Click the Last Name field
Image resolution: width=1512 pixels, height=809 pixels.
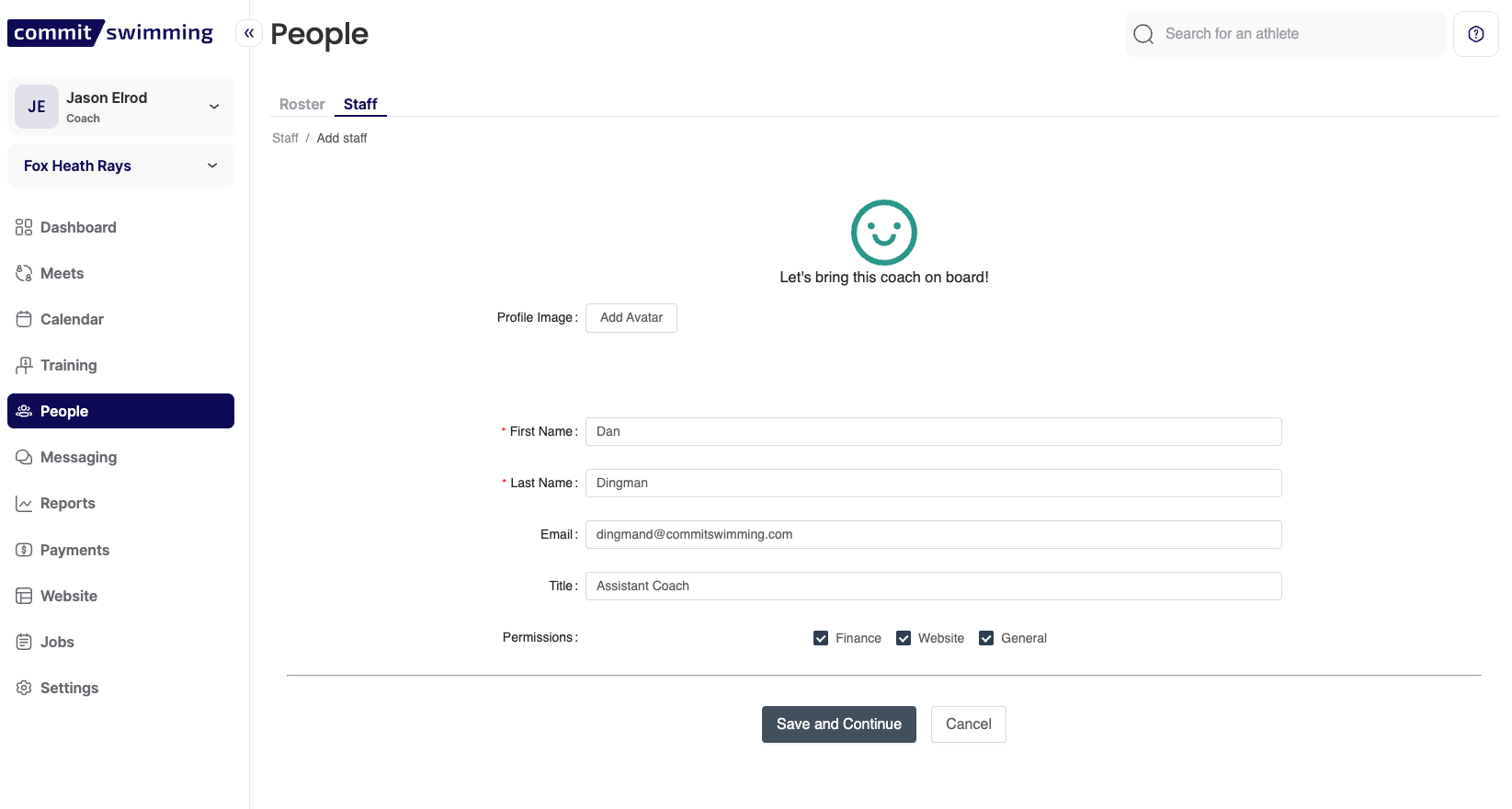click(x=934, y=484)
